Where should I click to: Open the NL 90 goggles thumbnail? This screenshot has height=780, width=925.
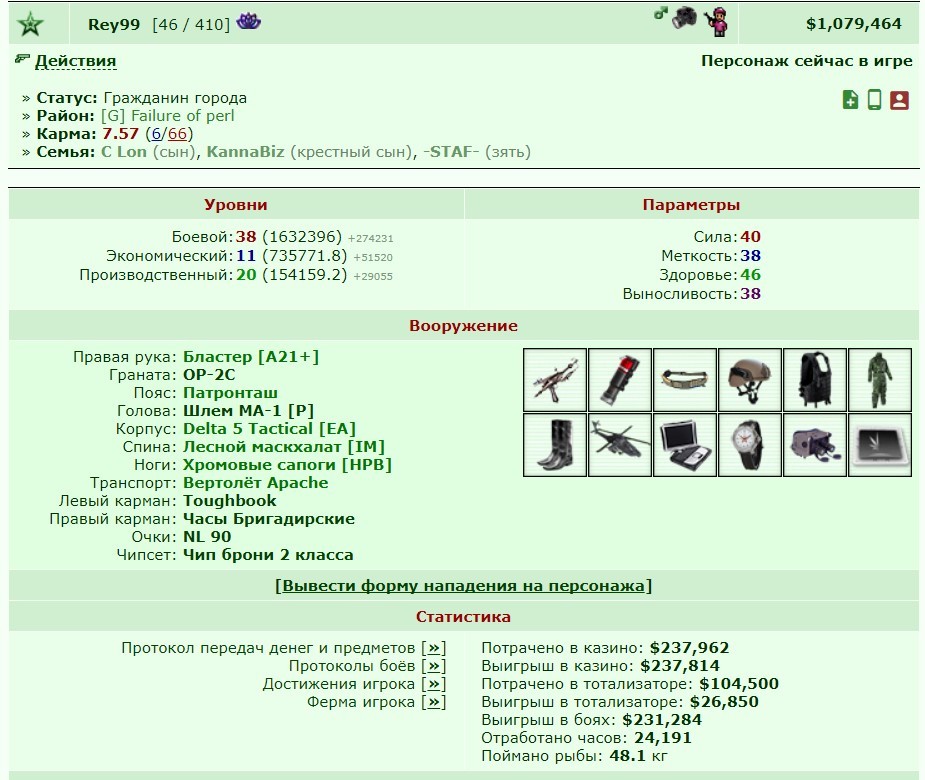tap(814, 445)
